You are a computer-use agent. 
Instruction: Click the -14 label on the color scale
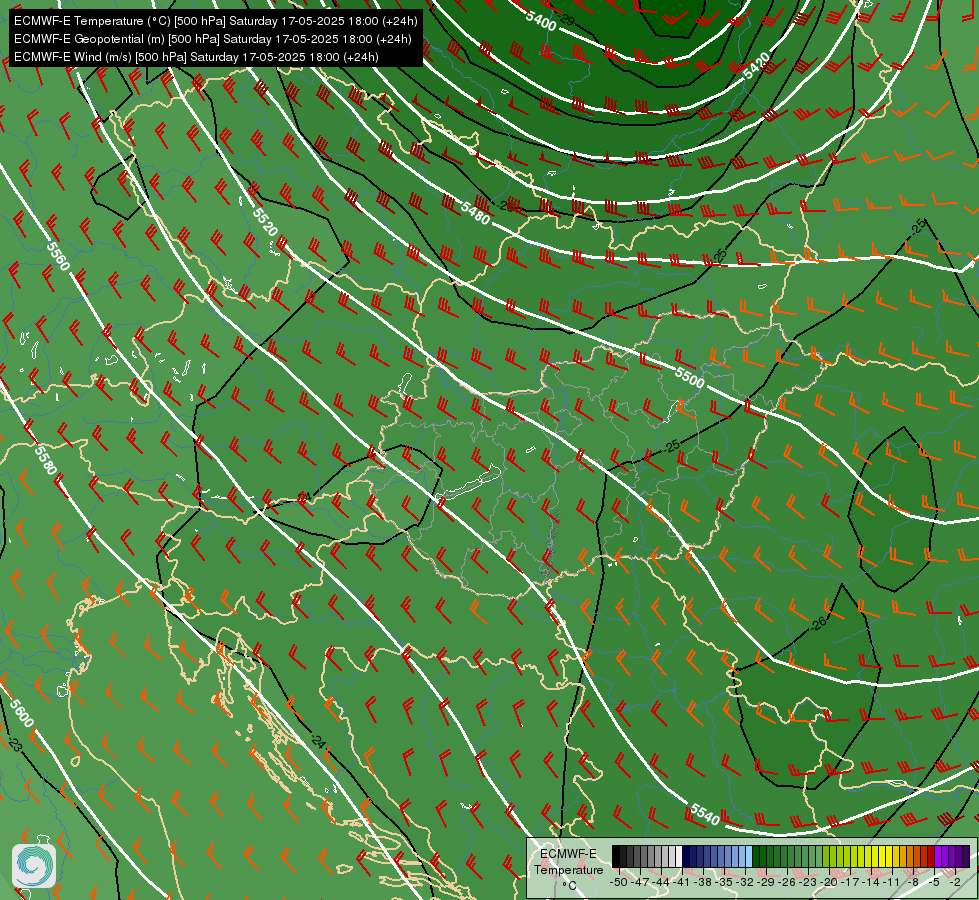[871, 882]
